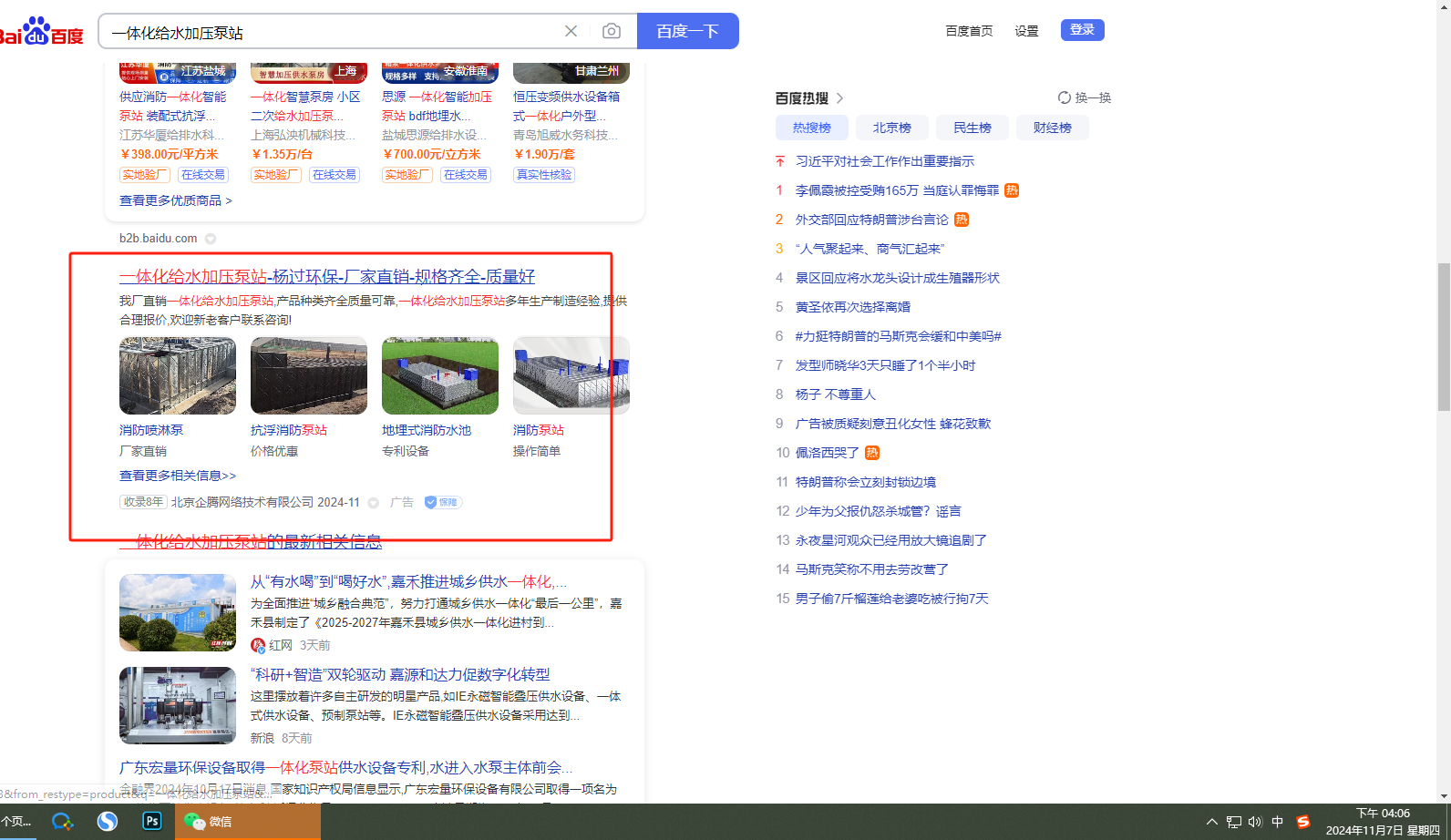The height and width of the screenshot is (840, 1451).
Task: Click 真实性核验 tag under 青岛旭威 product
Action: (544, 175)
